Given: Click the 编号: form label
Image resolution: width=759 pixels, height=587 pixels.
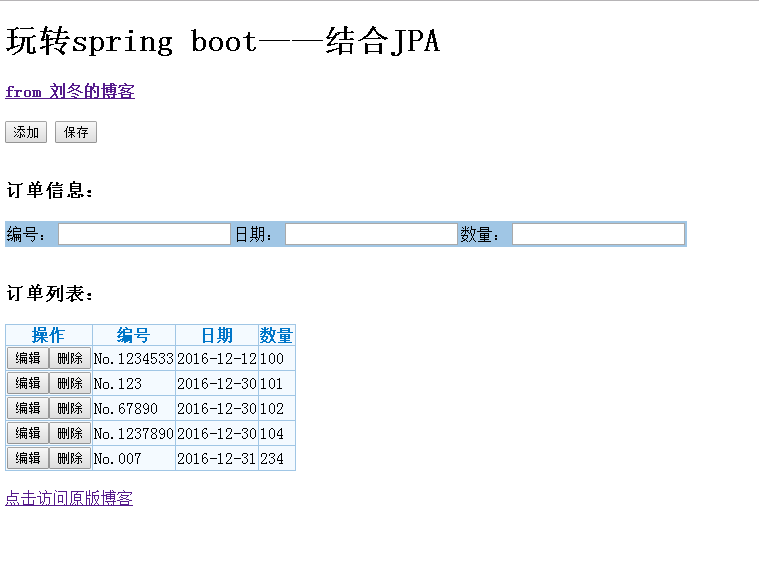Looking at the screenshot, I should (26, 235).
